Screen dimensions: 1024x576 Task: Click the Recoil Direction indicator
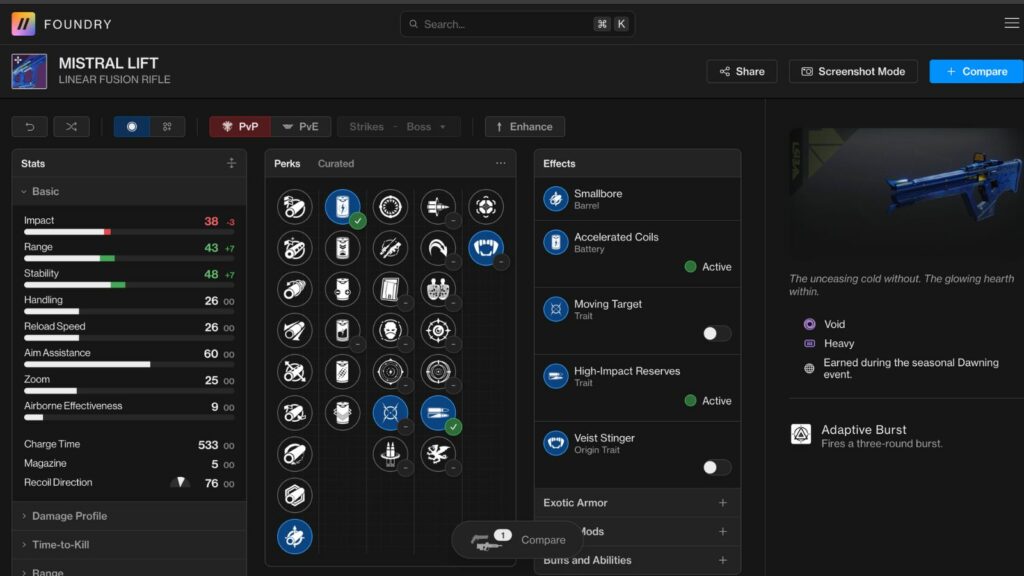click(x=180, y=483)
